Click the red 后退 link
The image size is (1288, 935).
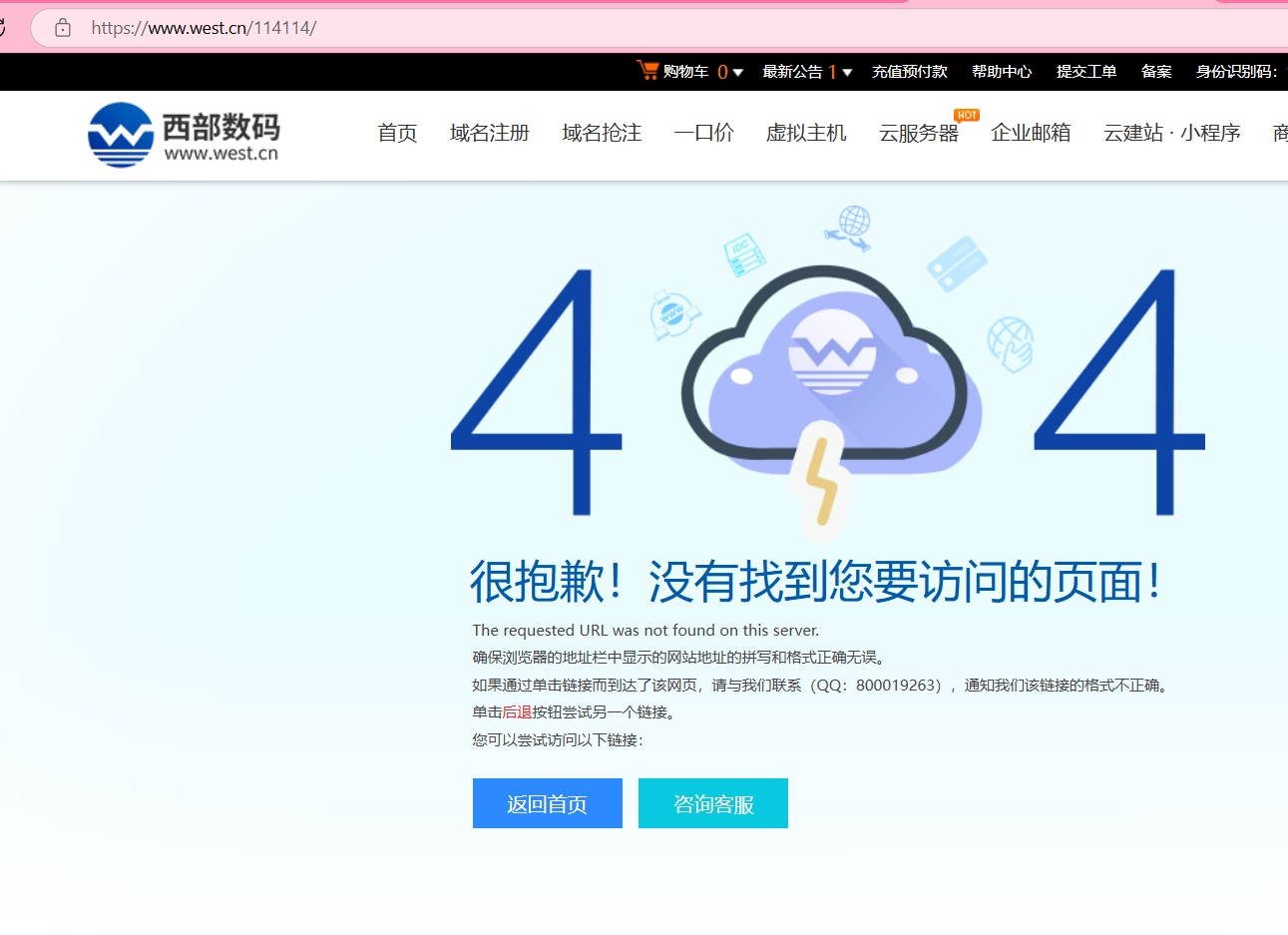[x=517, y=712]
